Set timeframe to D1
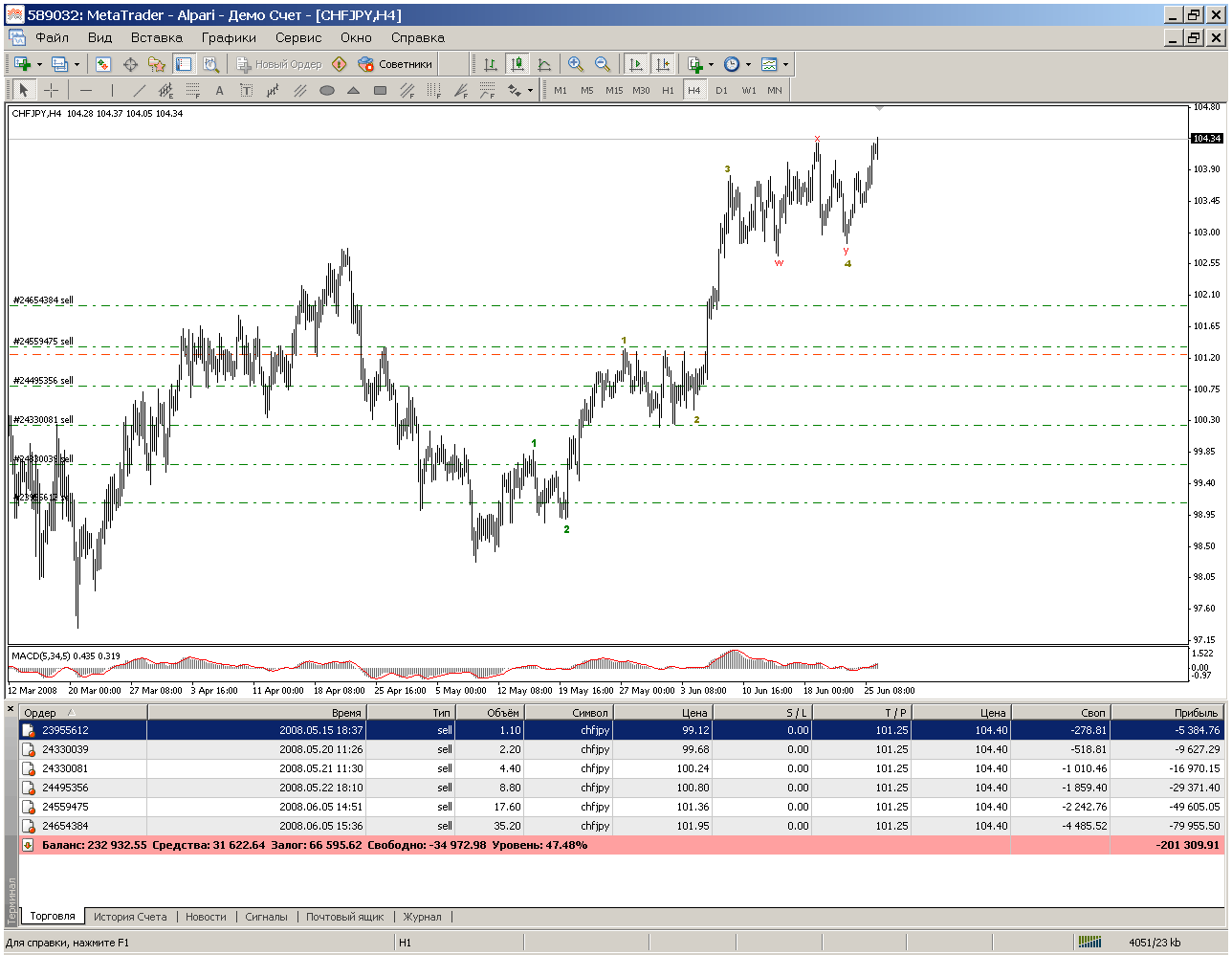The height and width of the screenshot is (955, 1232). 721,90
